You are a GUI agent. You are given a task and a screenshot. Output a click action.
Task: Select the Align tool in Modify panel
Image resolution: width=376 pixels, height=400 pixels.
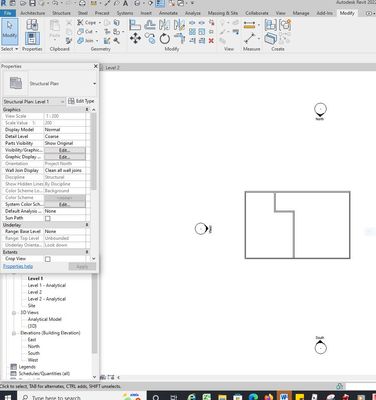click(x=135, y=25)
